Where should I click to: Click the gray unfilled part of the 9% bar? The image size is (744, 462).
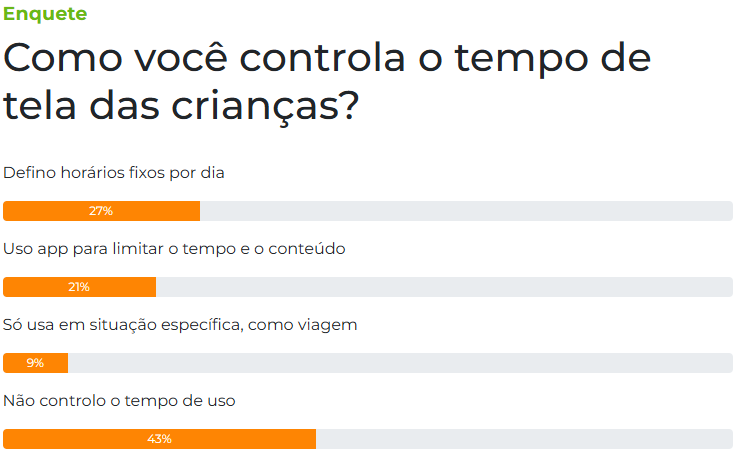click(400, 363)
